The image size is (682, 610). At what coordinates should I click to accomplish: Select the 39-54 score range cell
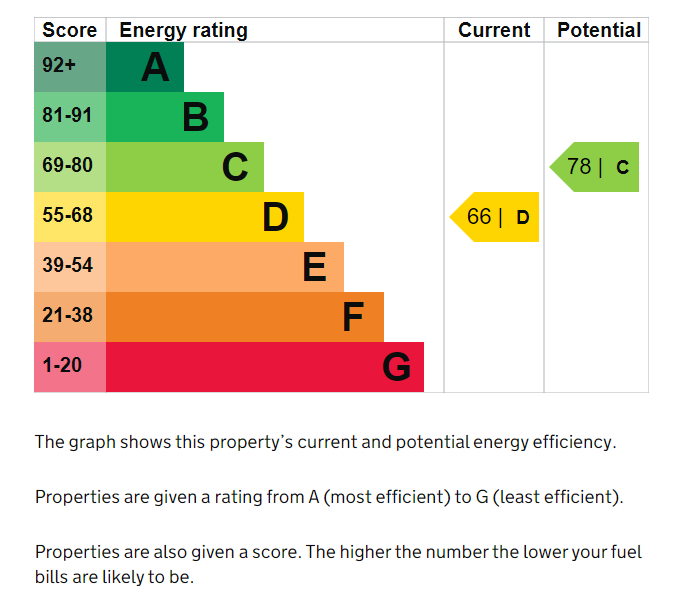[x=70, y=267]
